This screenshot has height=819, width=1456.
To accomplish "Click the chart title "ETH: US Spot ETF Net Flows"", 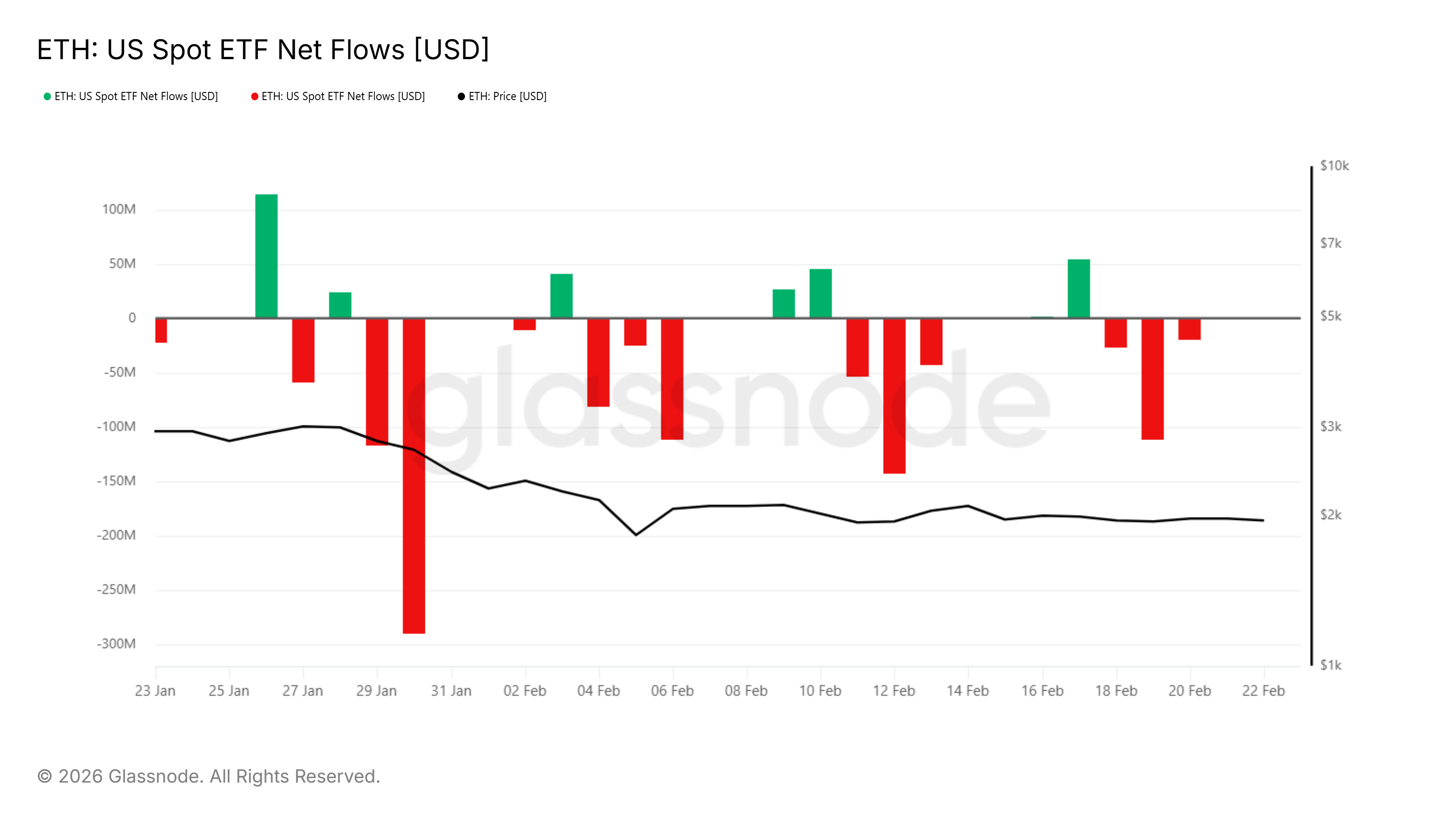I will [263, 50].
